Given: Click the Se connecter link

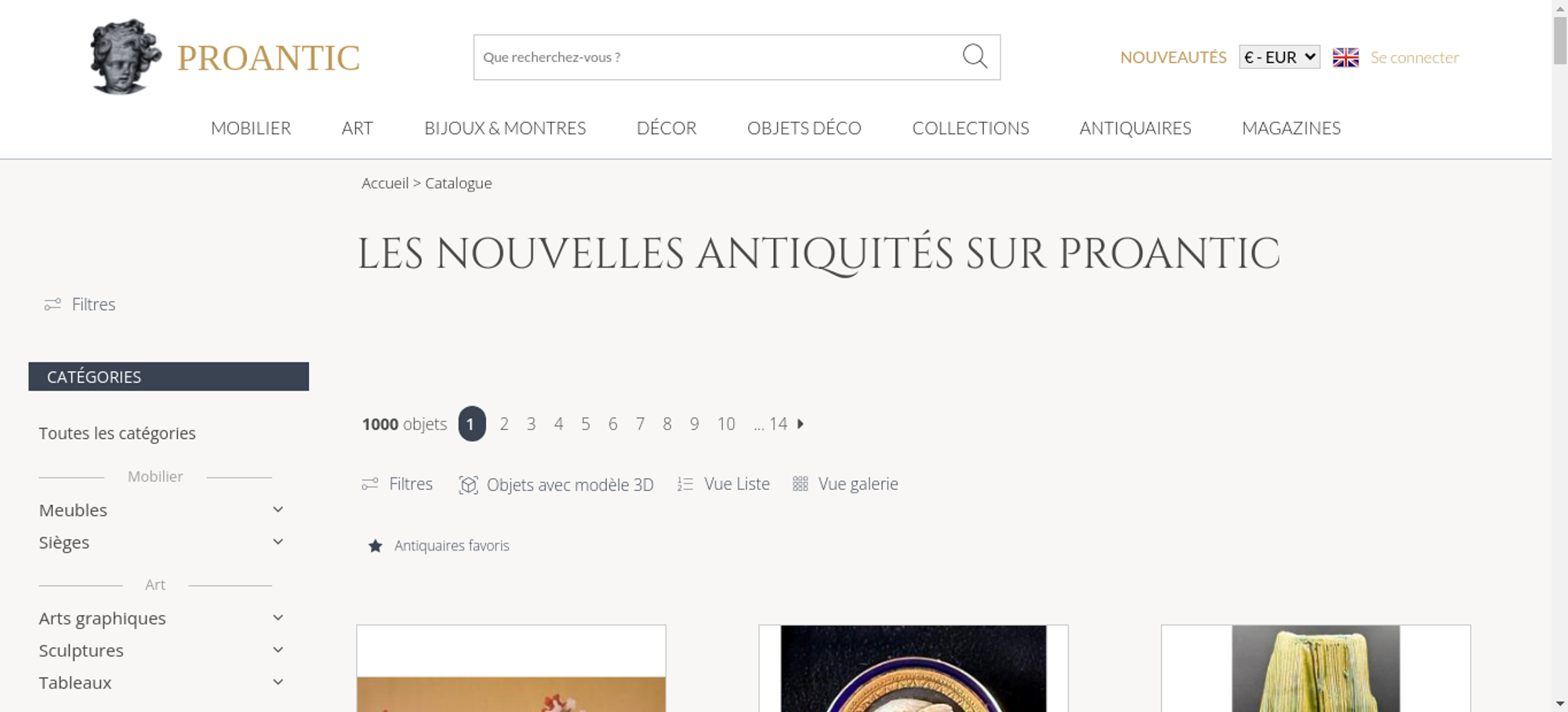Looking at the screenshot, I should (x=1414, y=57).
